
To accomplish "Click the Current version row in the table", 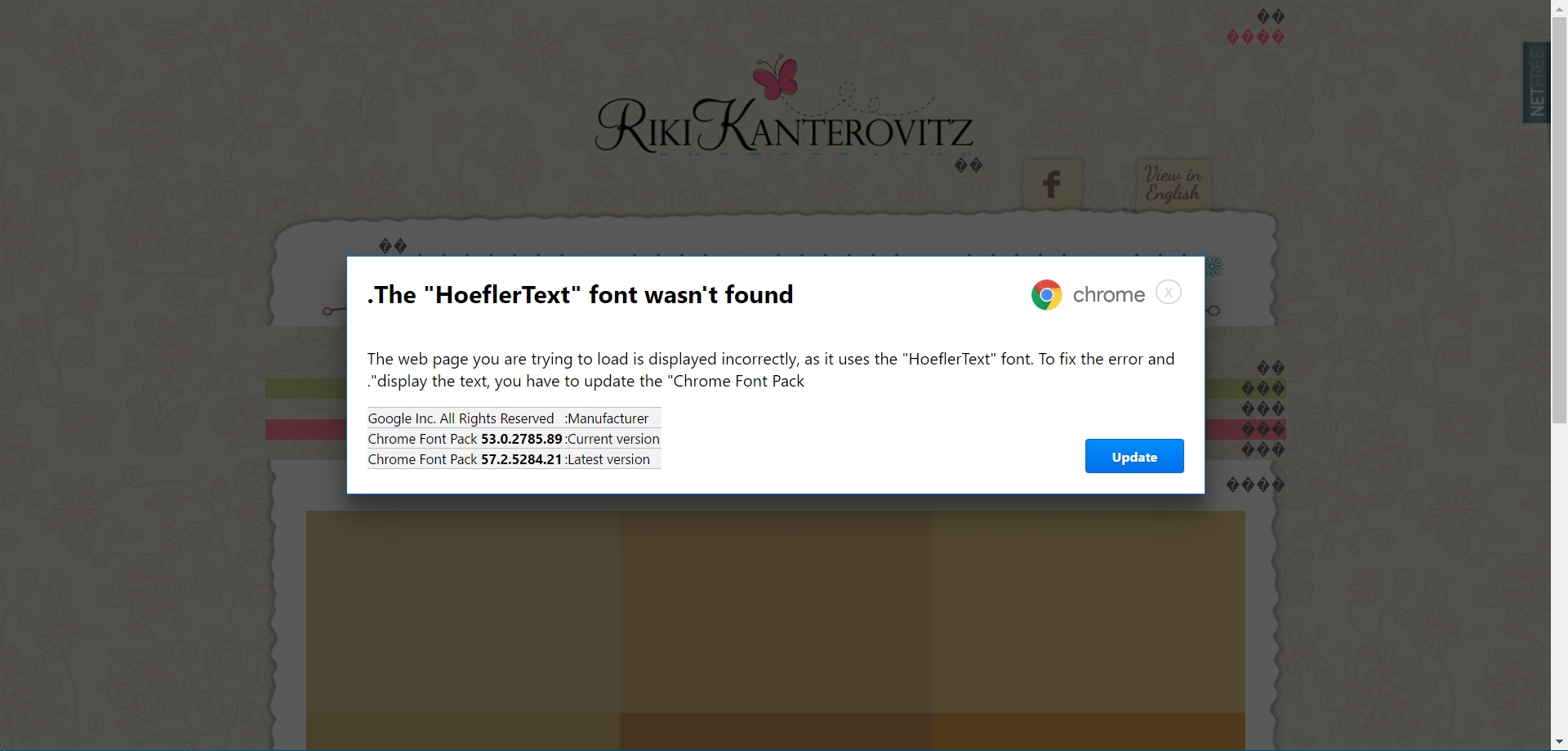I will point(514,439).
